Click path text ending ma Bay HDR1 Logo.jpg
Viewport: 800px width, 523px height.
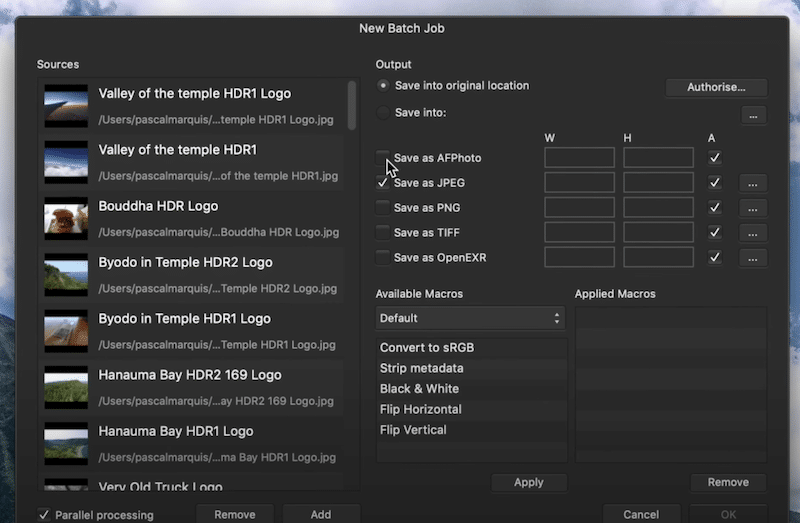click(217, 457)
